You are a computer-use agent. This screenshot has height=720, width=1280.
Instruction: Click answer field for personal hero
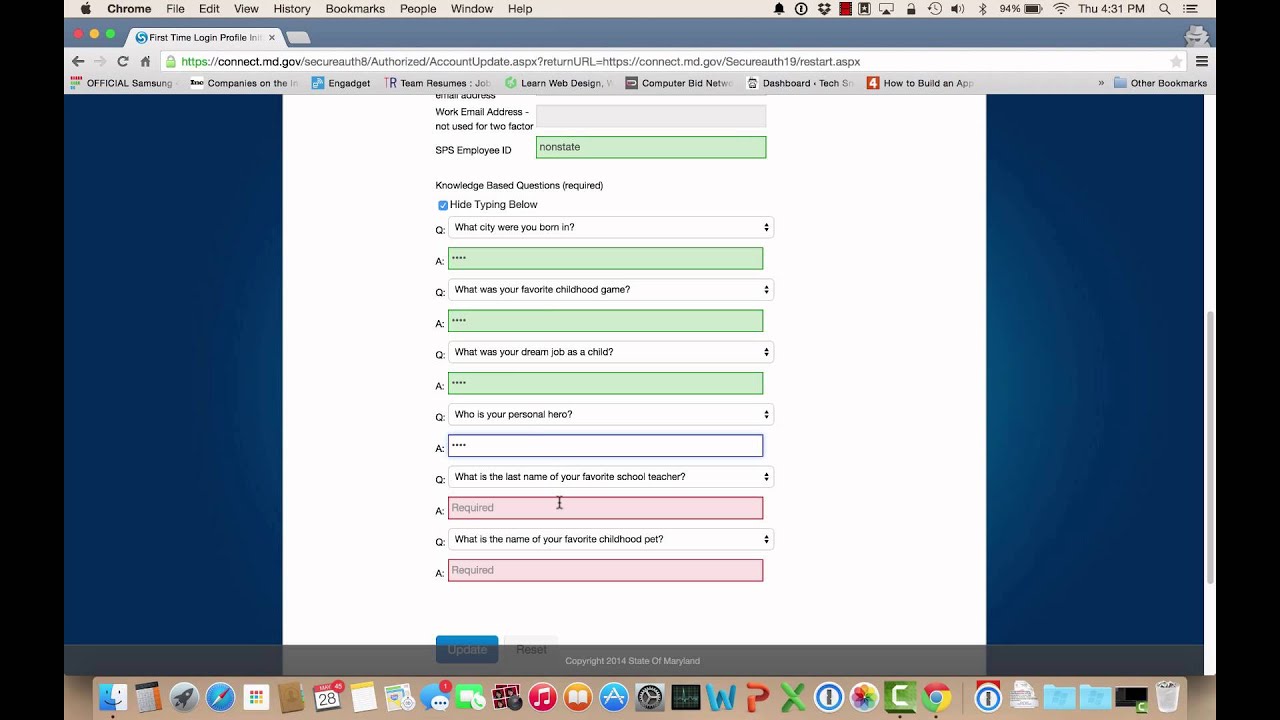[605, 446]
